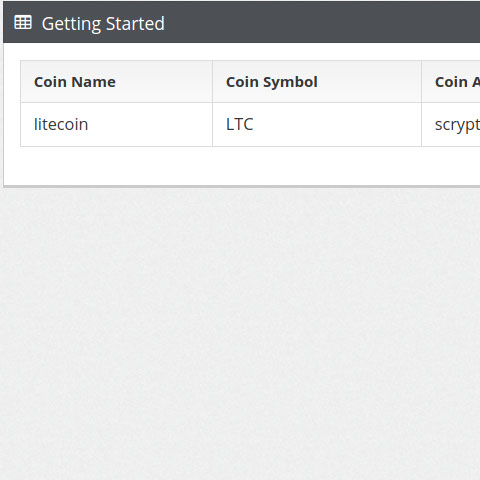The width and height of the screenshot is (480, 480).
Task: Open the Getting Started heading
Action: [103, 24]
